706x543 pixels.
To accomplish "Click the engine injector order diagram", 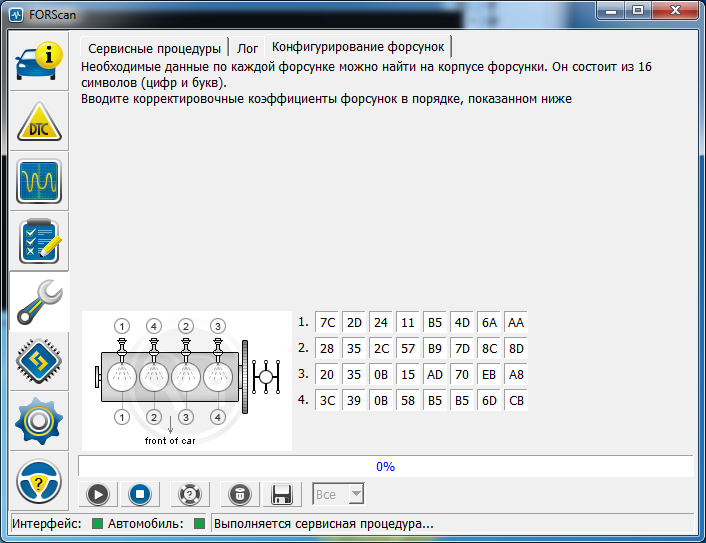I will [187, 381].
